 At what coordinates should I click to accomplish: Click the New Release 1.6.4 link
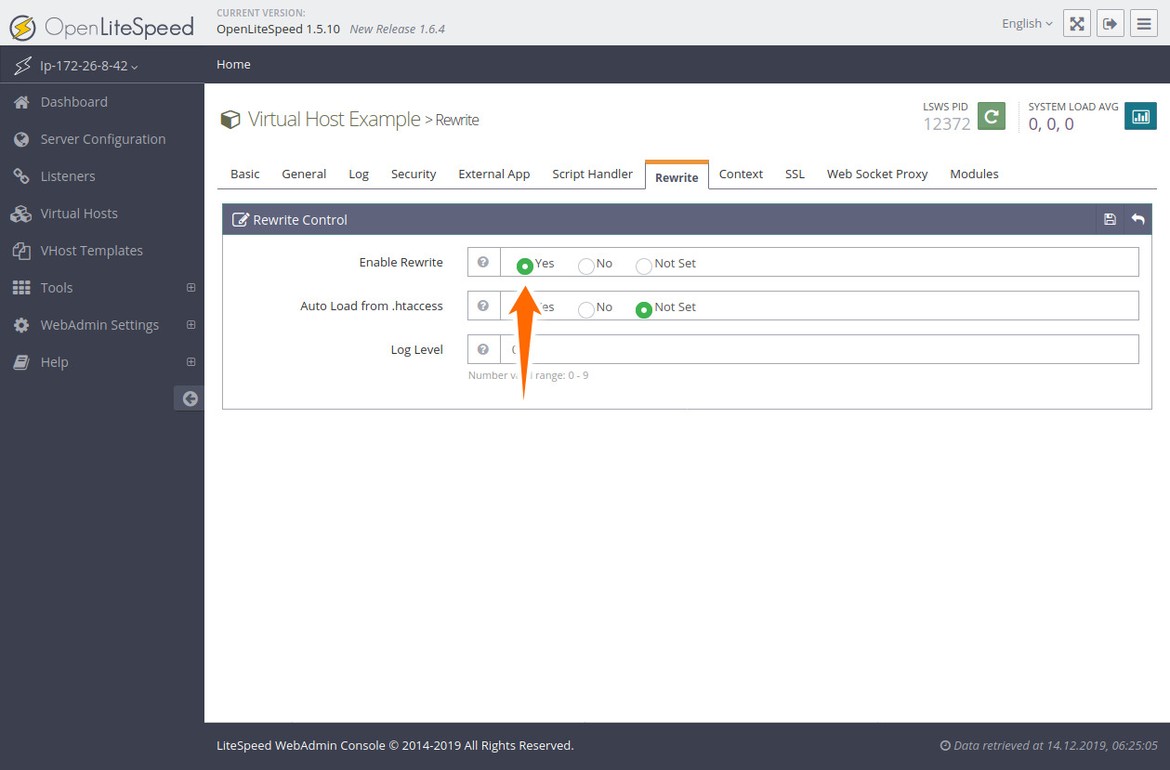[397, 29]
